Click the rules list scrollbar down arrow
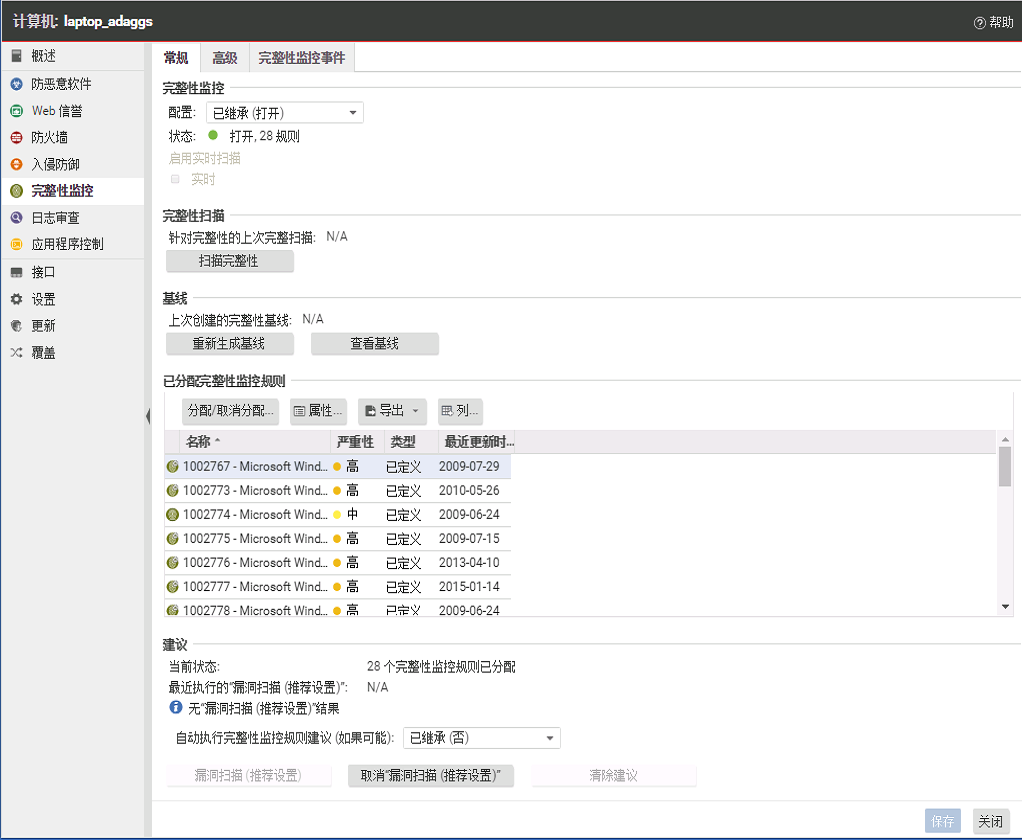The image size is (1022, 840). (1005, 607)
